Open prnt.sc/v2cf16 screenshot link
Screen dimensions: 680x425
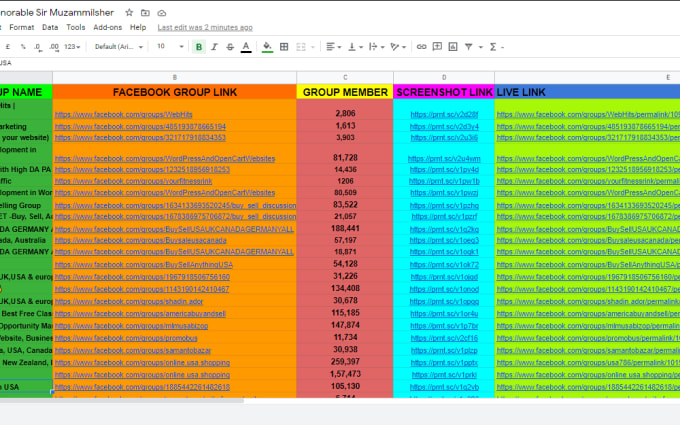click(444, 338)
